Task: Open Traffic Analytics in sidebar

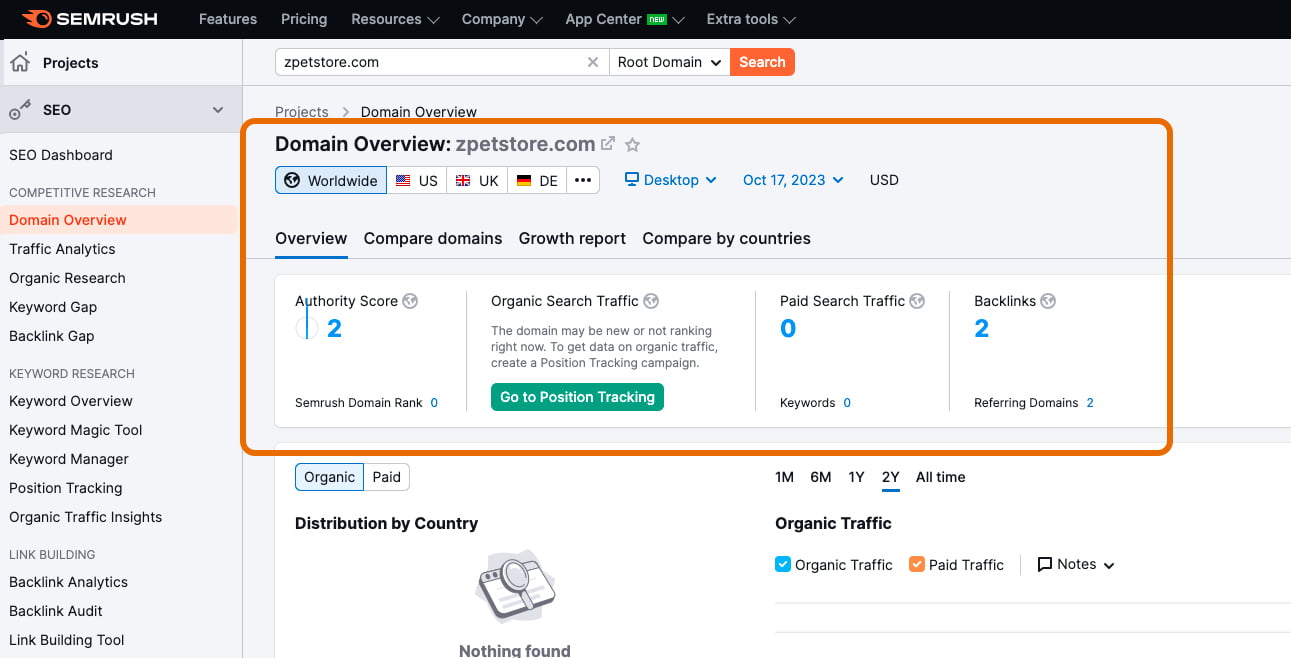Action: 62,249
